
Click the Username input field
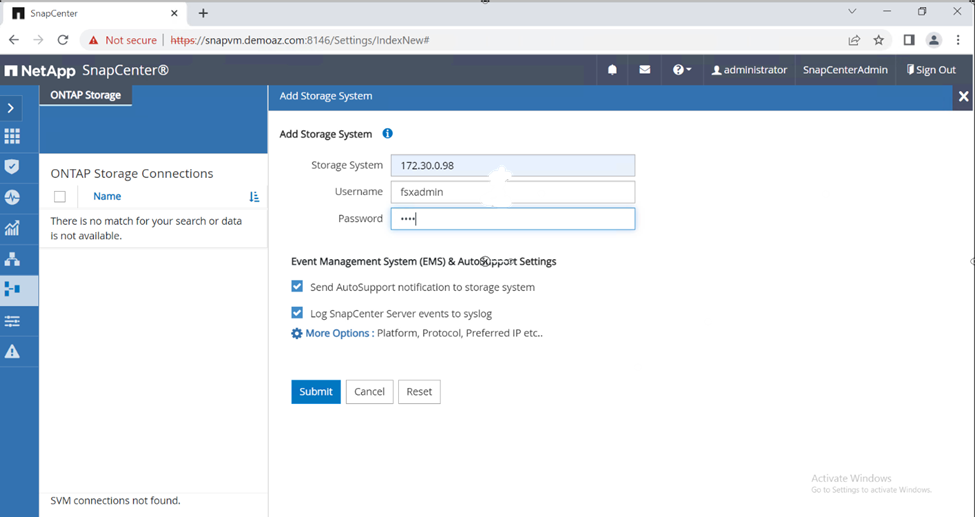[x=512, y=192]
